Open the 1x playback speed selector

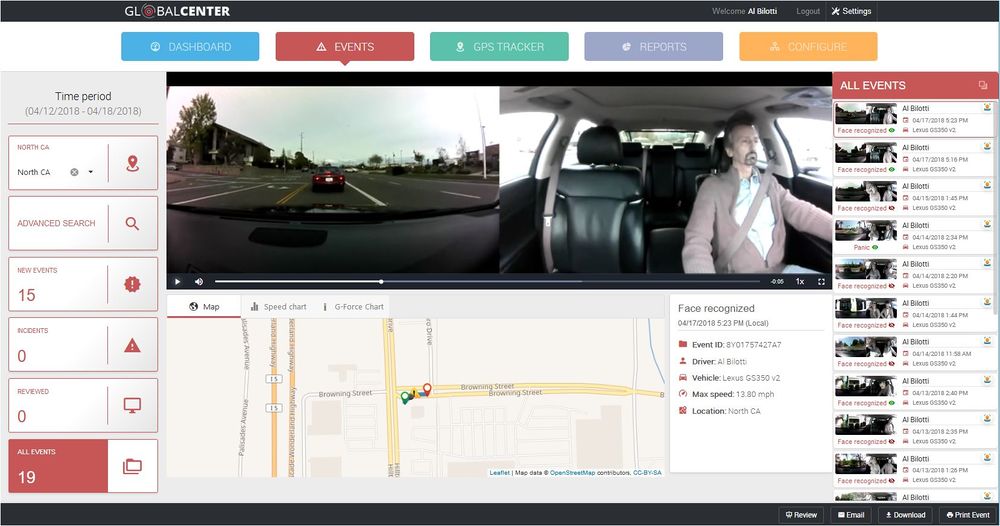799,282
